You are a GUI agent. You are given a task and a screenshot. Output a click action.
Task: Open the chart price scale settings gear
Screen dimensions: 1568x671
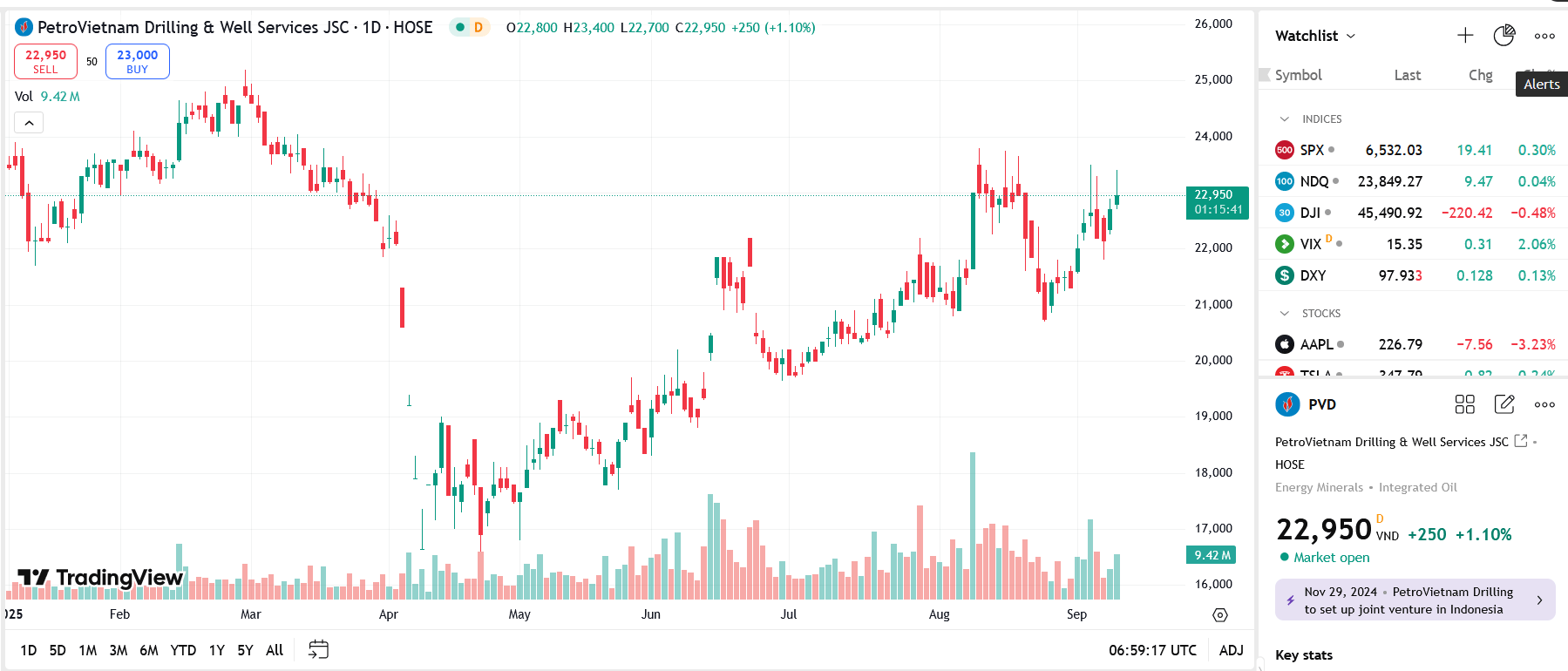1220,615
